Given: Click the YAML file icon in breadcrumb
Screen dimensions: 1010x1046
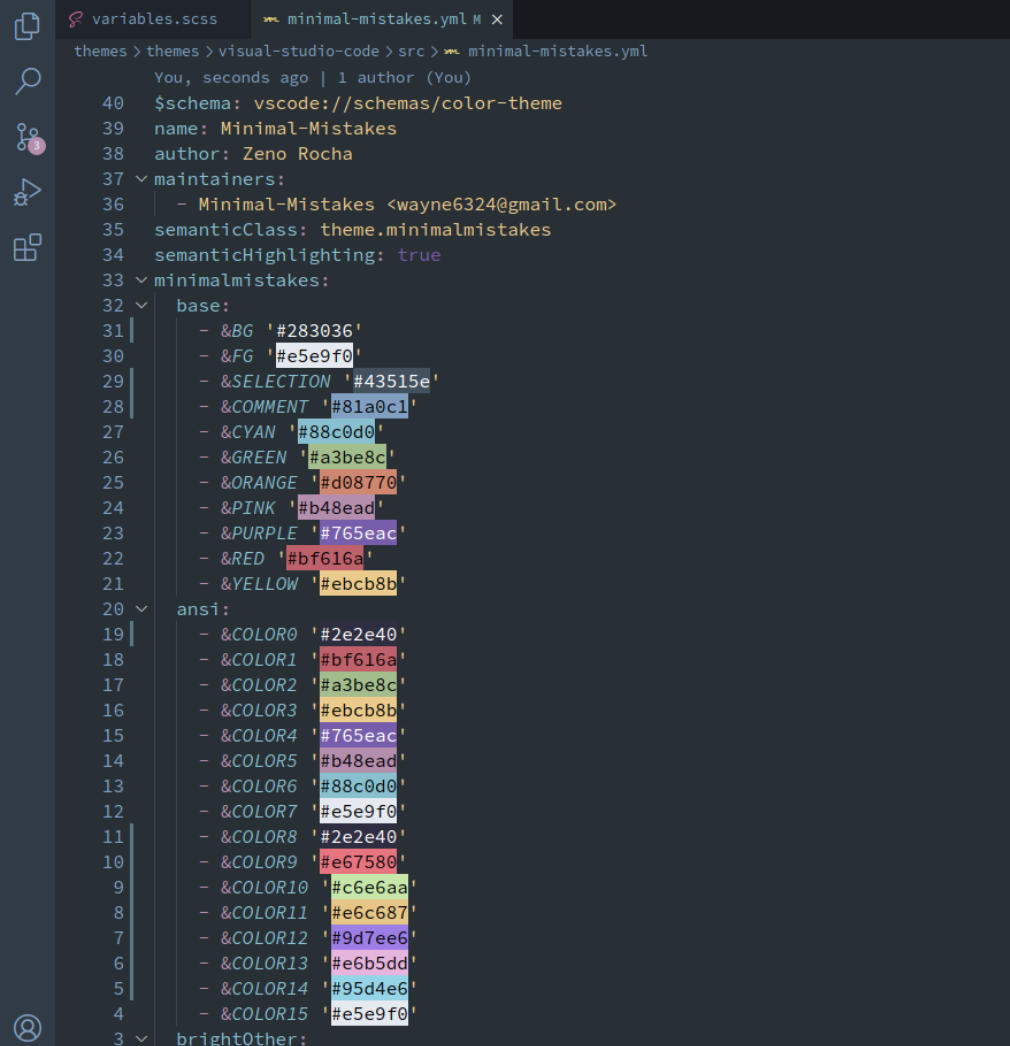Looking at the screenshot, I should pyautogui.click(x=452, y=51).
